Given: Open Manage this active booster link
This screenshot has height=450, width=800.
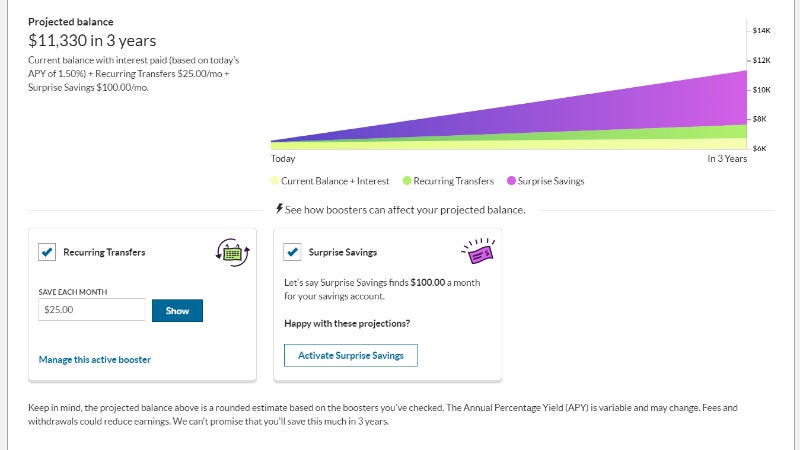Looking at the screenshot, I should [x=95, y=359].
